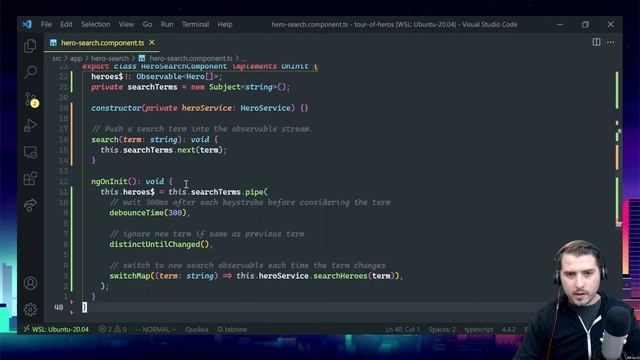Click the -- NORMAL -- vim mode indicator
The height and width of the screenshot is (360, 640).
pos(156,329)
